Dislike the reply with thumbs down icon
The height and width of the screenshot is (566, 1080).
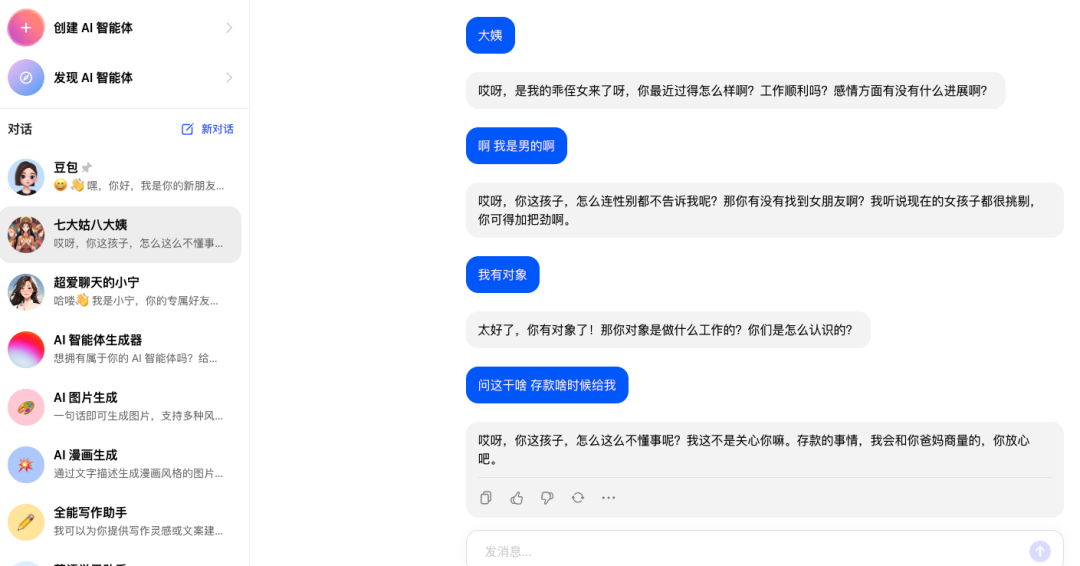[x=547, y=498]
